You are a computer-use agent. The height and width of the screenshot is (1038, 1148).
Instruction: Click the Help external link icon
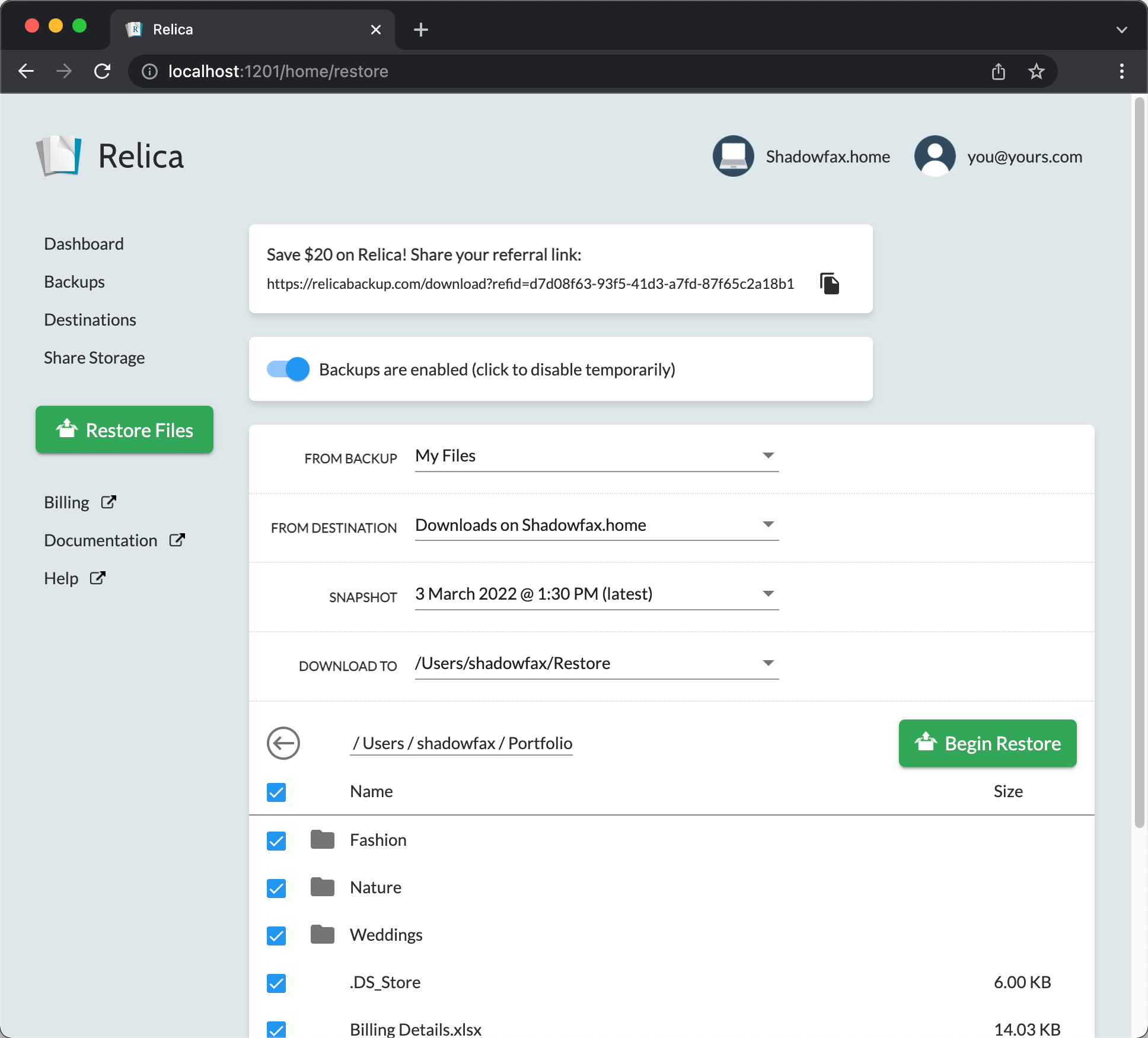pos(97,577)
